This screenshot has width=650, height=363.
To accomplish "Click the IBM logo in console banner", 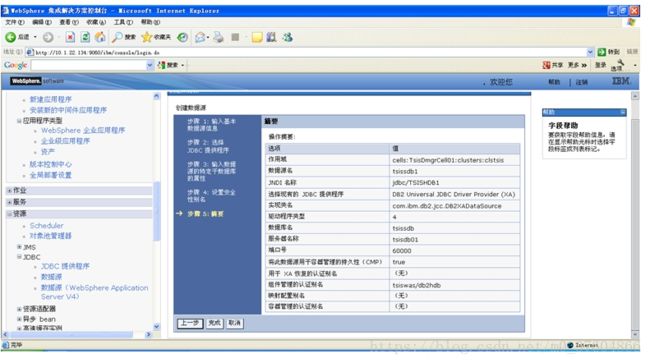I will (621, 81).
